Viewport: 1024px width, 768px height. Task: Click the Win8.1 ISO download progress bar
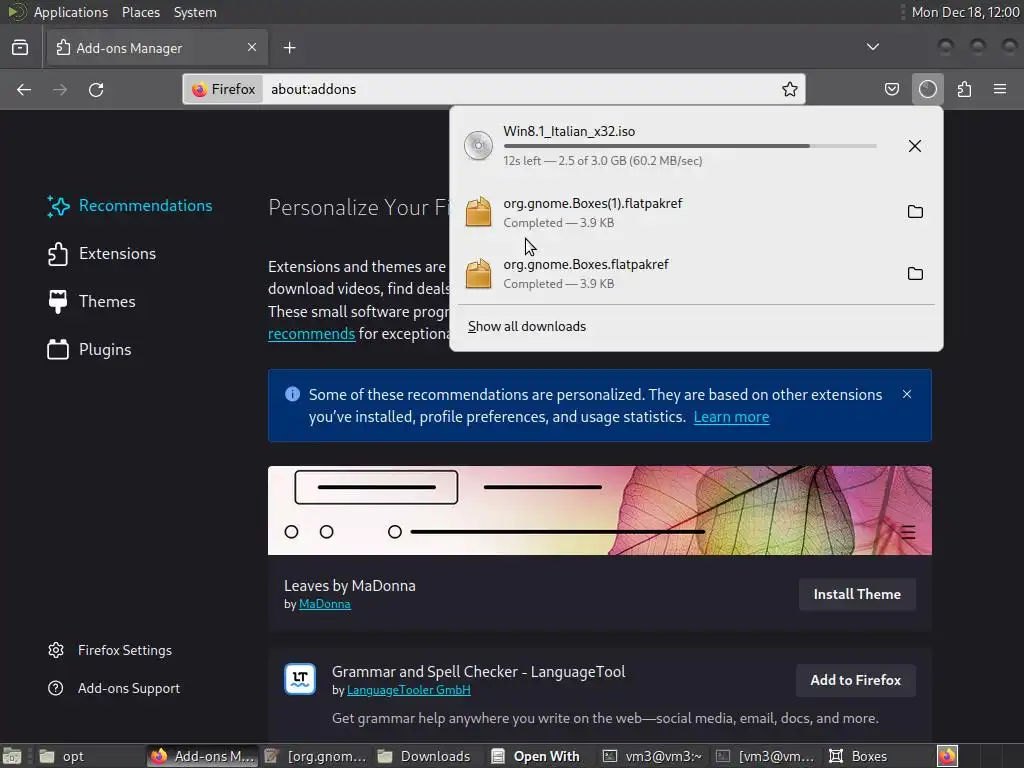pyautogui.click(x=690, y=146)
